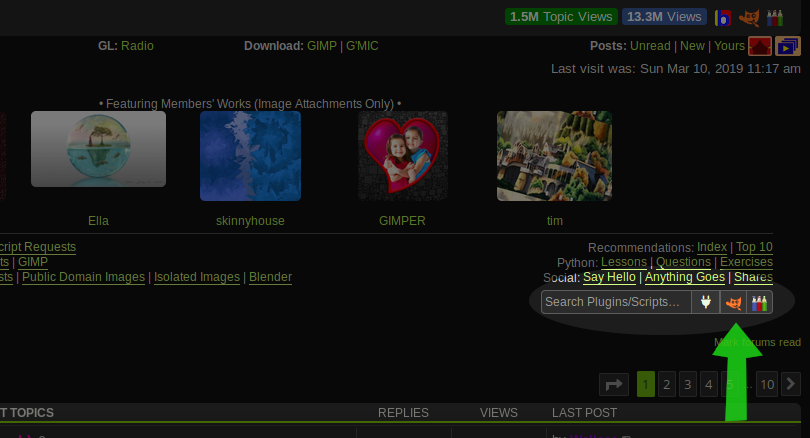Image resolution: width=810 pixels, height=438 pixels.
Task: Go to page 3
Action: click(x=688, y=384)
